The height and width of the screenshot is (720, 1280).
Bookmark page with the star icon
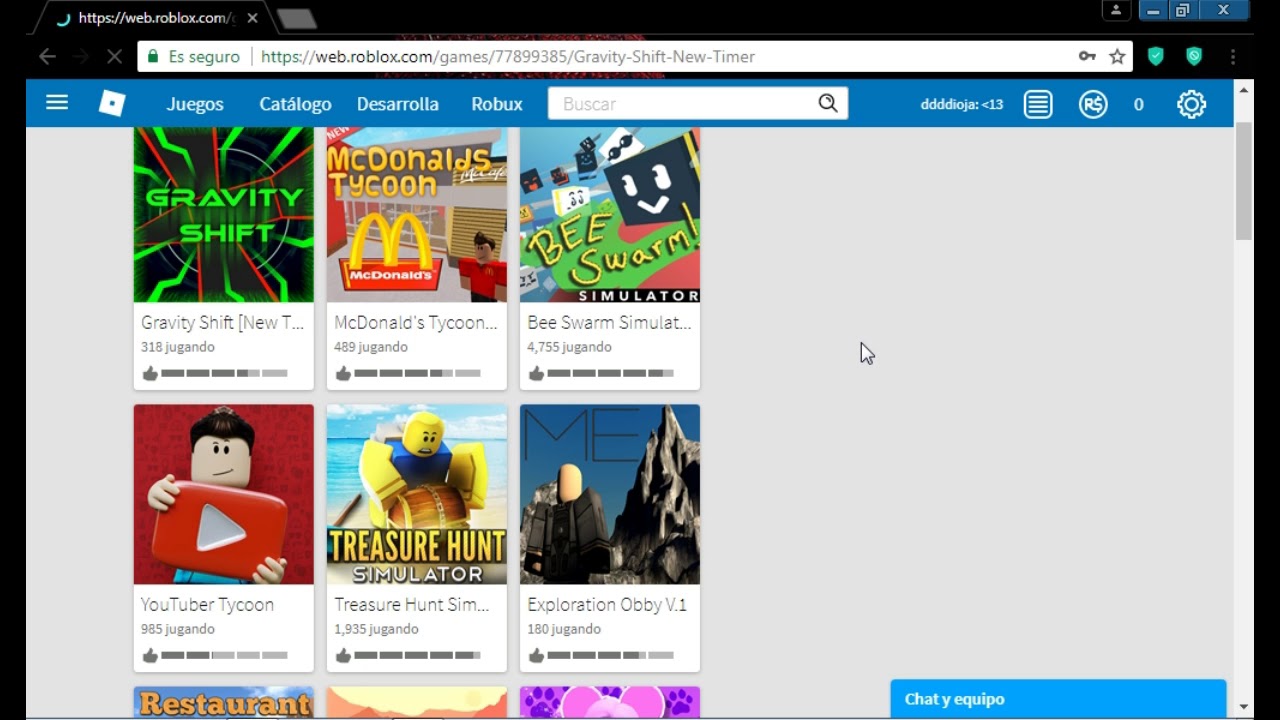(1117, 57)
